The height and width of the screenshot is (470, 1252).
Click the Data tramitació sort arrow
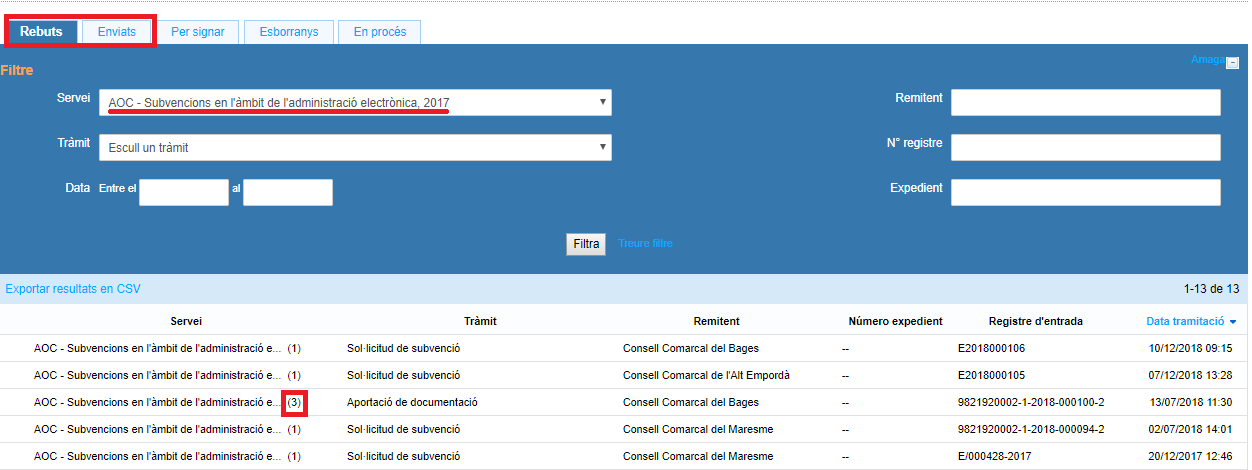[x=1232, y=322]
